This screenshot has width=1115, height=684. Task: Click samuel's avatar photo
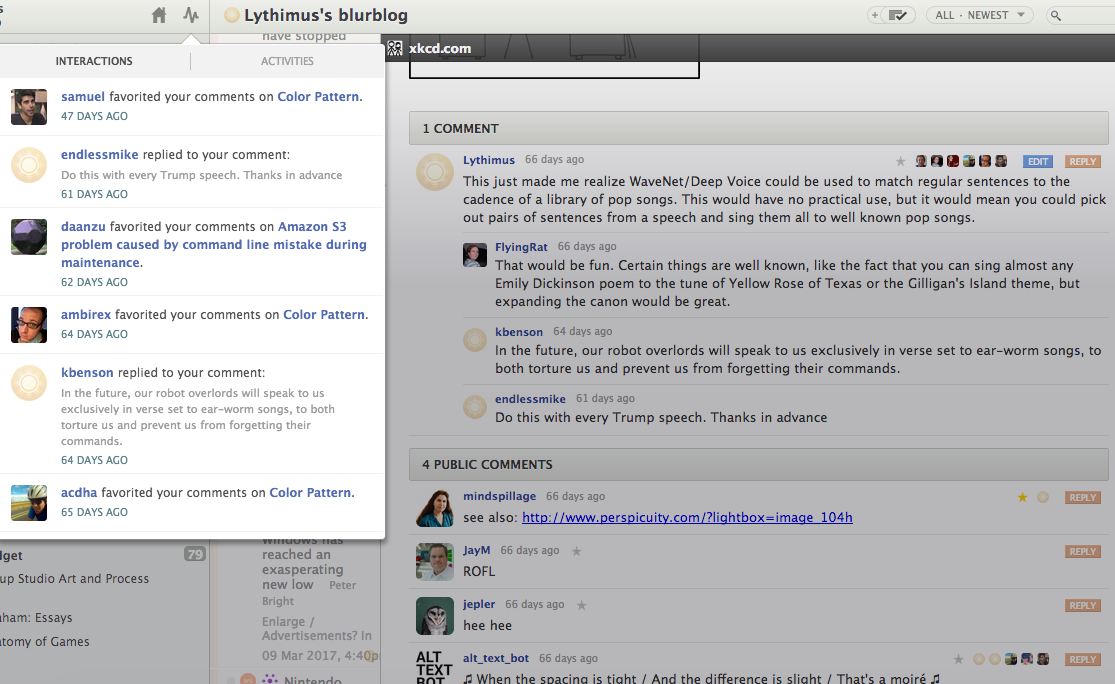tap(29, 107)
